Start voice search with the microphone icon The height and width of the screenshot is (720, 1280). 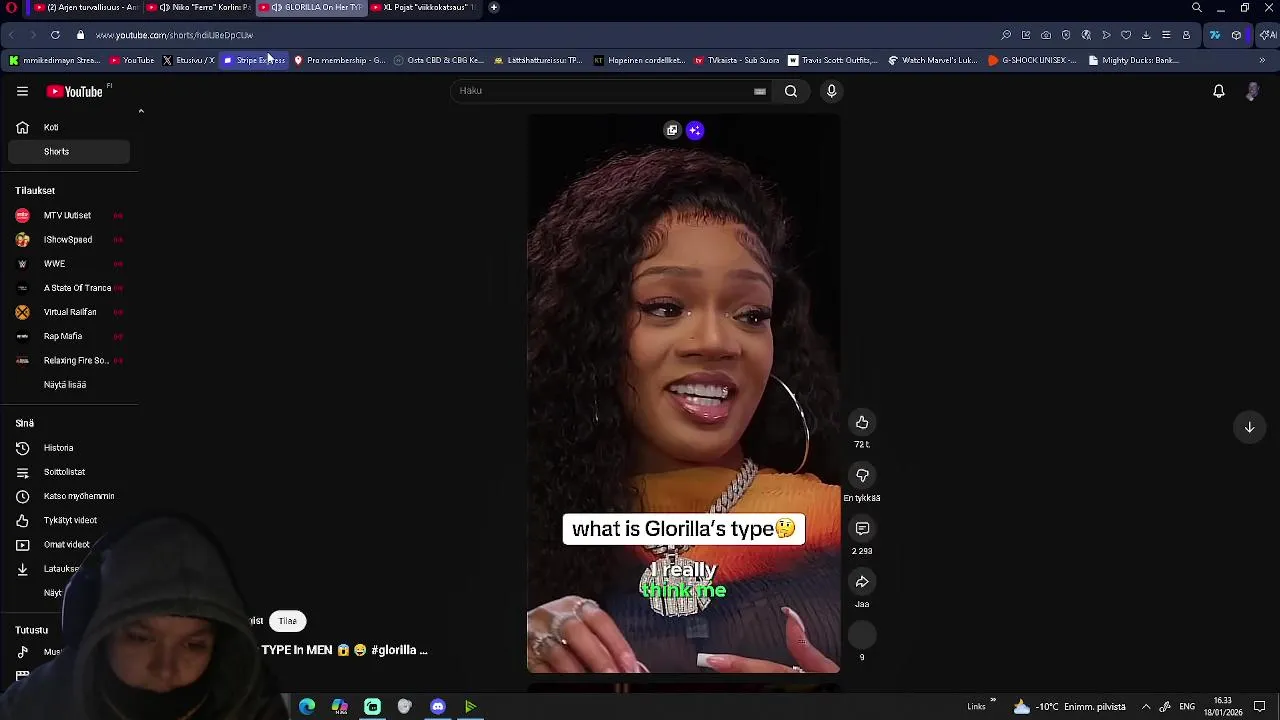tap(831, 91)
